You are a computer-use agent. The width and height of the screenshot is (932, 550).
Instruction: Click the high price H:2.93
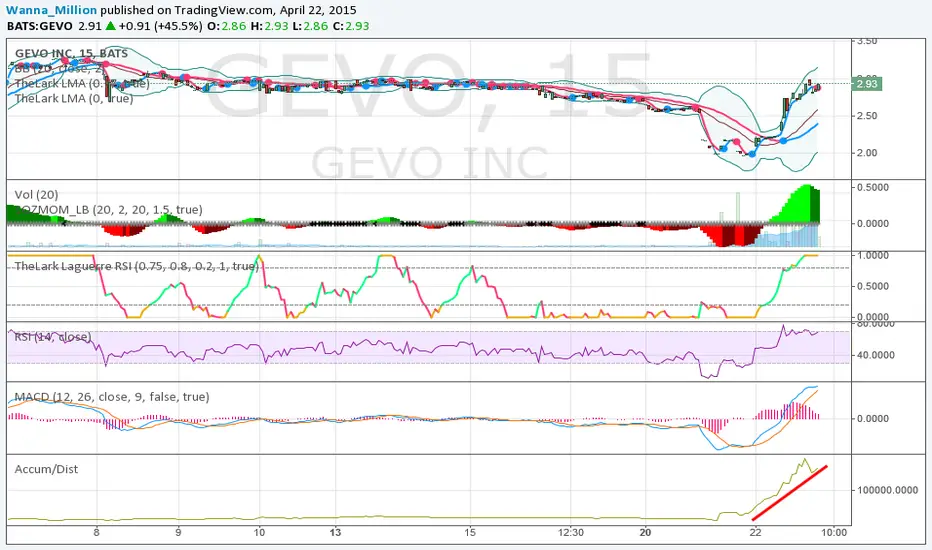tap(269, 26)
